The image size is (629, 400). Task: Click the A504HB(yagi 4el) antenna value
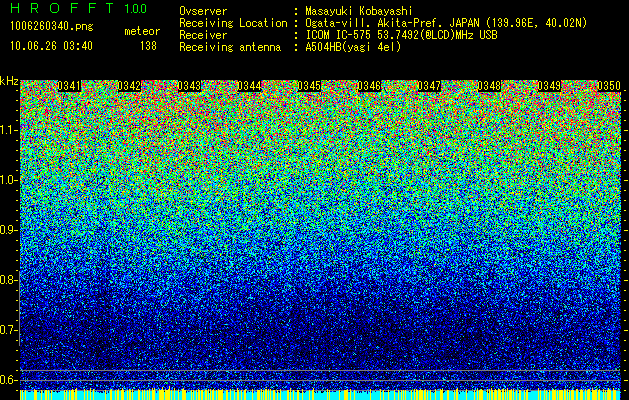click(x=353, y=47)
